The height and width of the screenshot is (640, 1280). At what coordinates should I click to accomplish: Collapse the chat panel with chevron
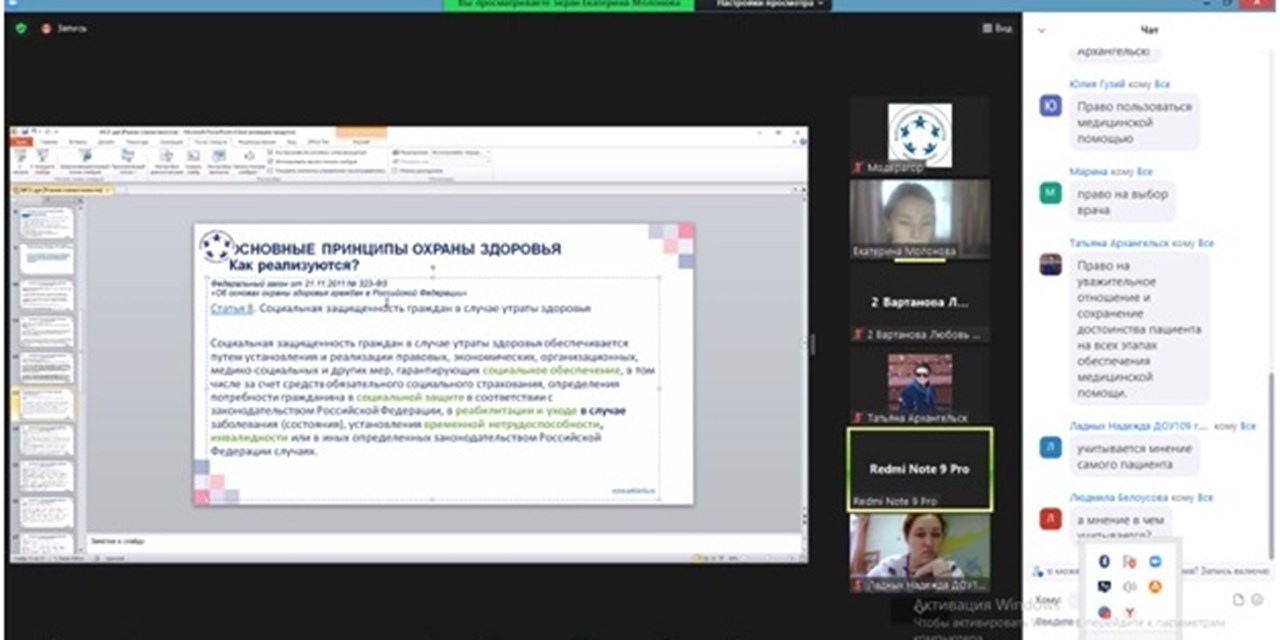coord(1041,30)
